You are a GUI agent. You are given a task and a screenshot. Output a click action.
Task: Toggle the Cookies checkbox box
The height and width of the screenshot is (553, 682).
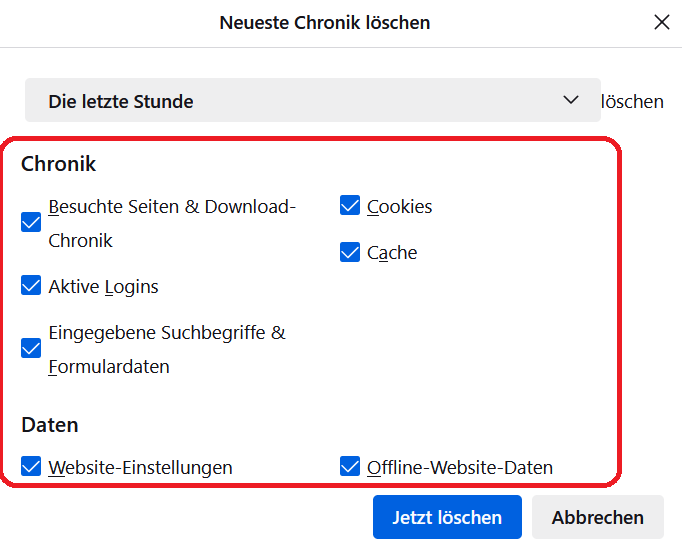pyautogui.click(x=350, y=206)
